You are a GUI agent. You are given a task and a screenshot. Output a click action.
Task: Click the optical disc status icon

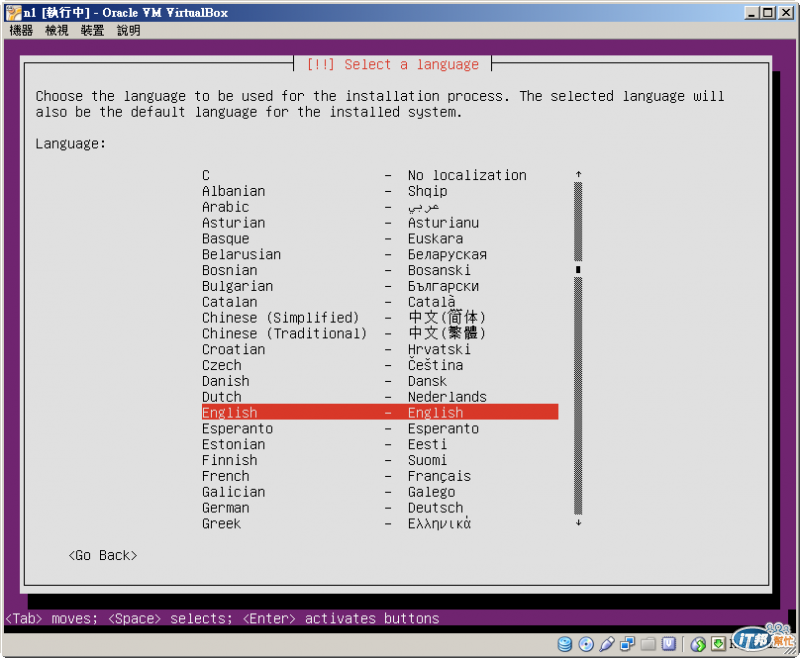tap(586, 644)
